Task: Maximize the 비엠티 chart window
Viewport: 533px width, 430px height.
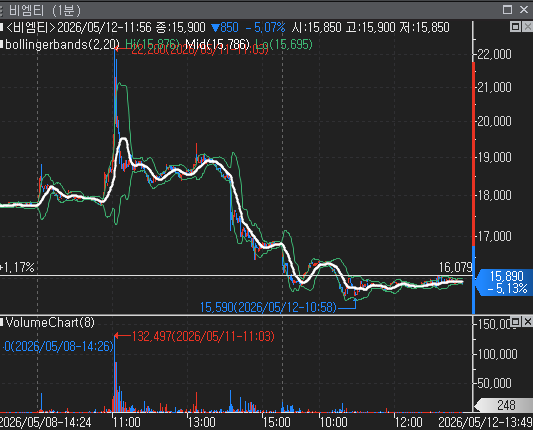Action: [507, 10]
